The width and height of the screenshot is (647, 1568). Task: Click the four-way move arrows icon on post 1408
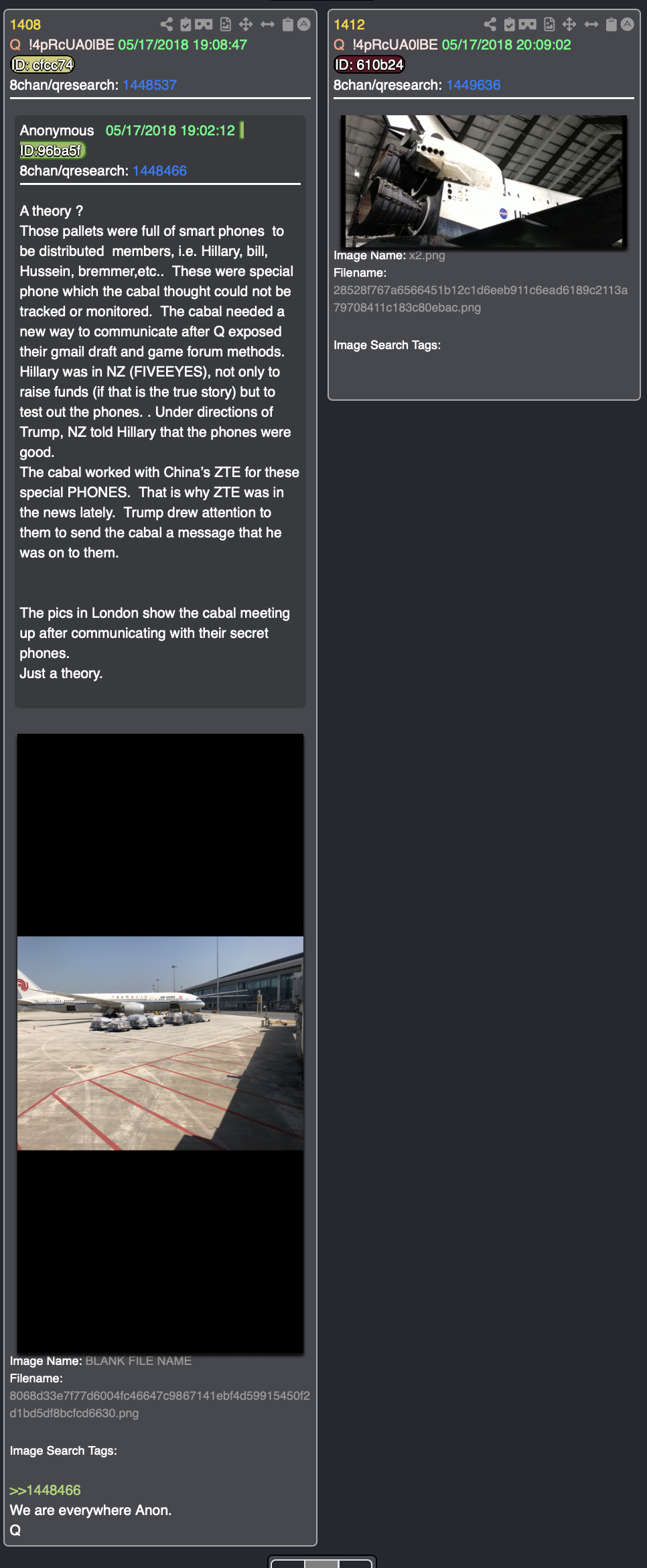pyautogui.click(x=246, y=25)
